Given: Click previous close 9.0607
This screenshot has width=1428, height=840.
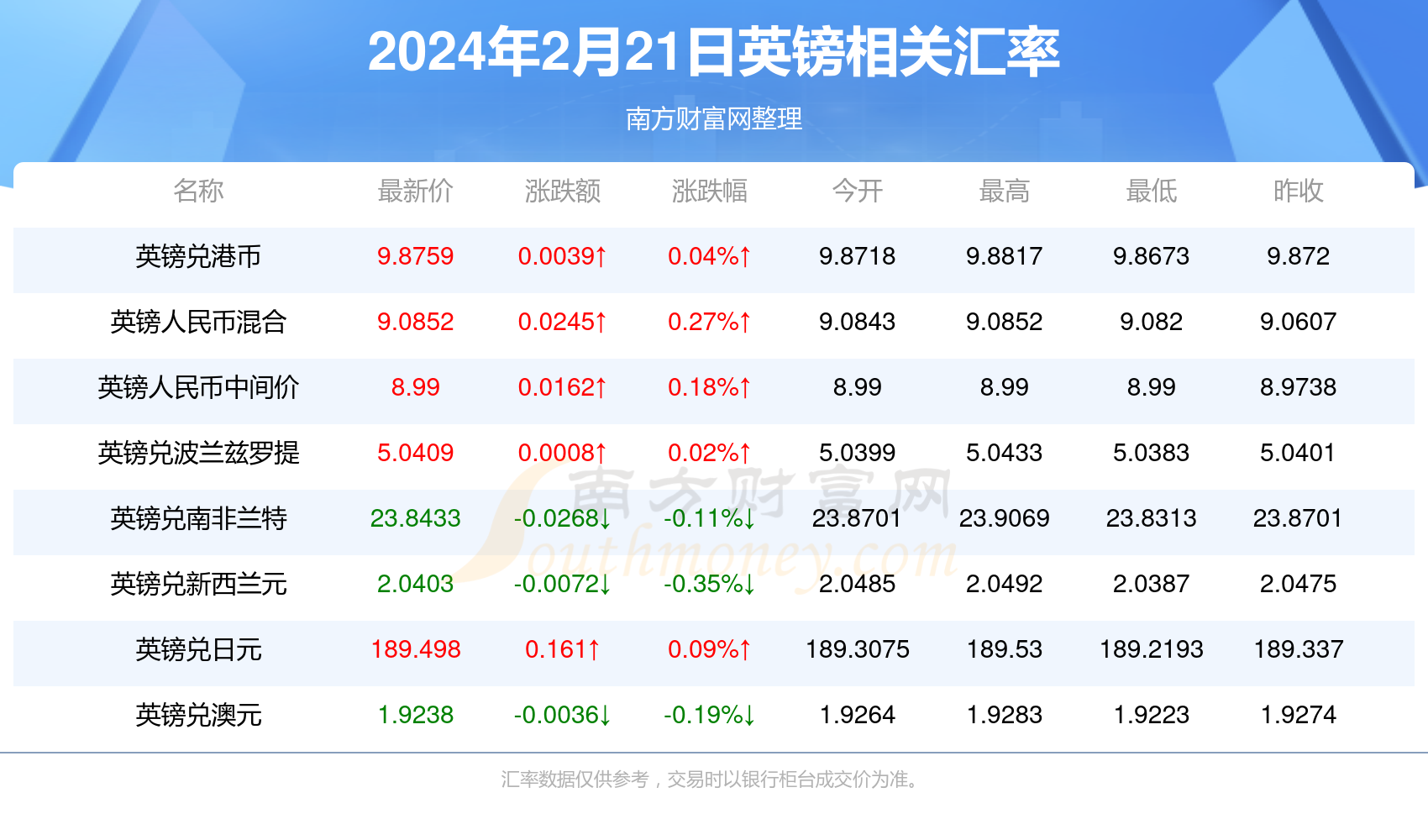Looking at the screenshot, I should [1299, 322].
